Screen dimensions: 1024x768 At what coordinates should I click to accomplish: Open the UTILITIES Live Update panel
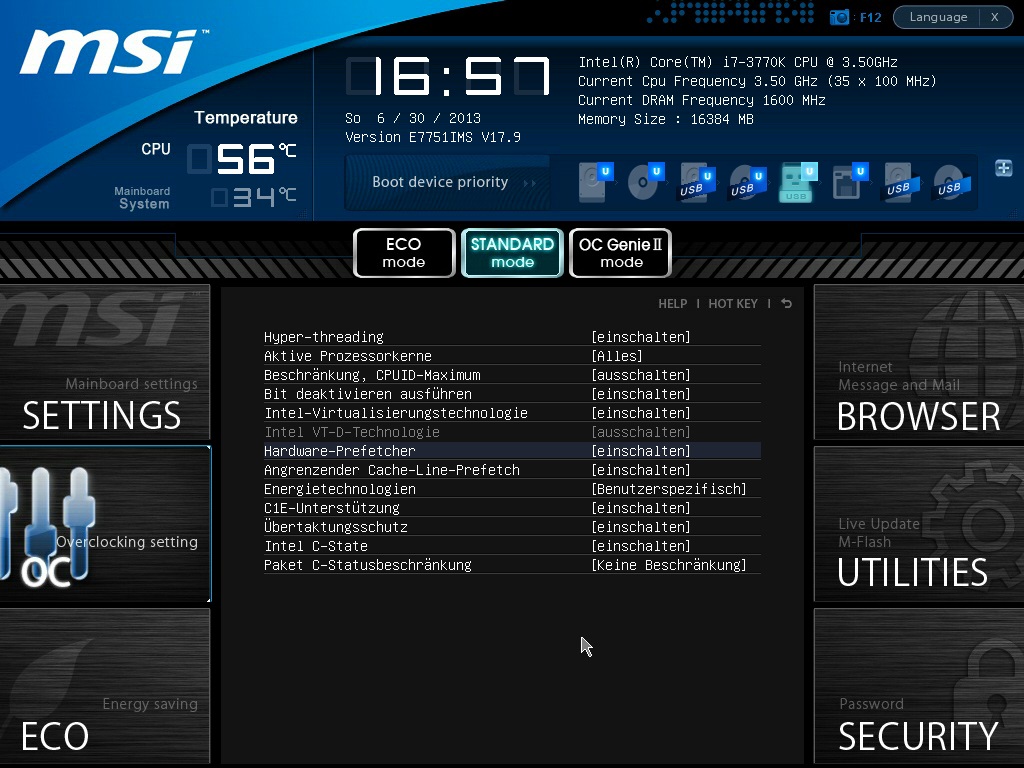pos(919,524)
